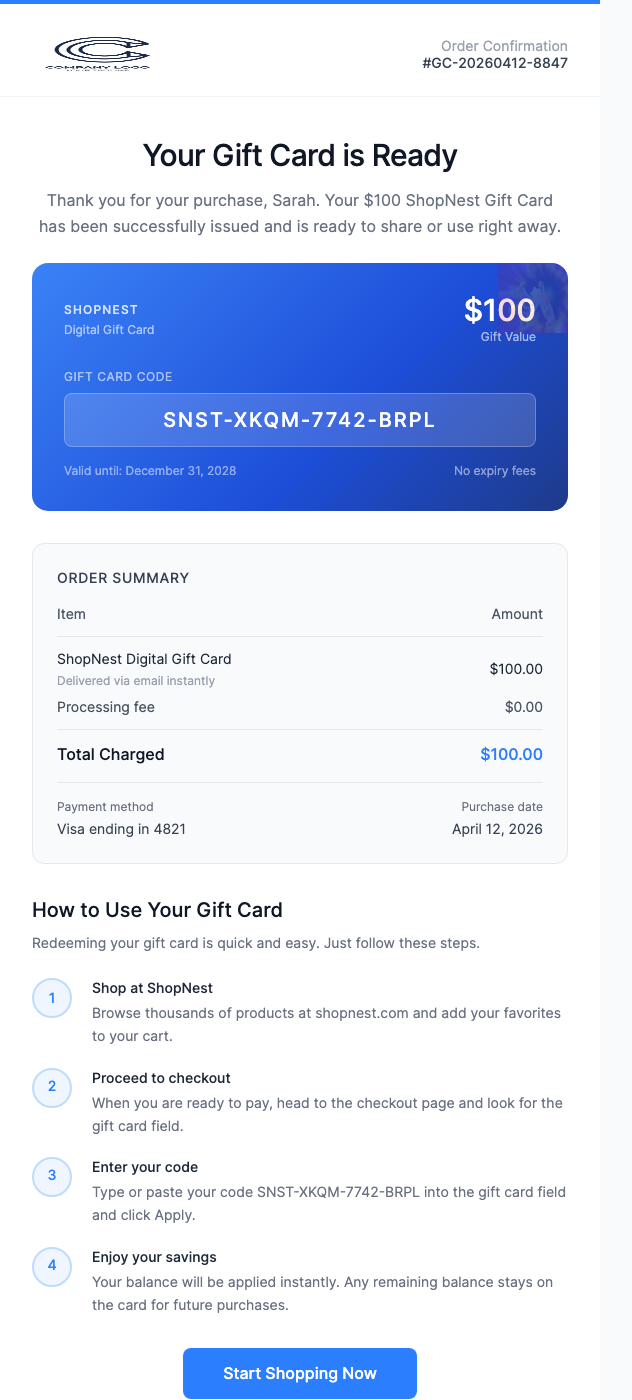Click the Start Shopping Now button
The height and width of the screenshot is (1400, 632).
point(300,1373)
